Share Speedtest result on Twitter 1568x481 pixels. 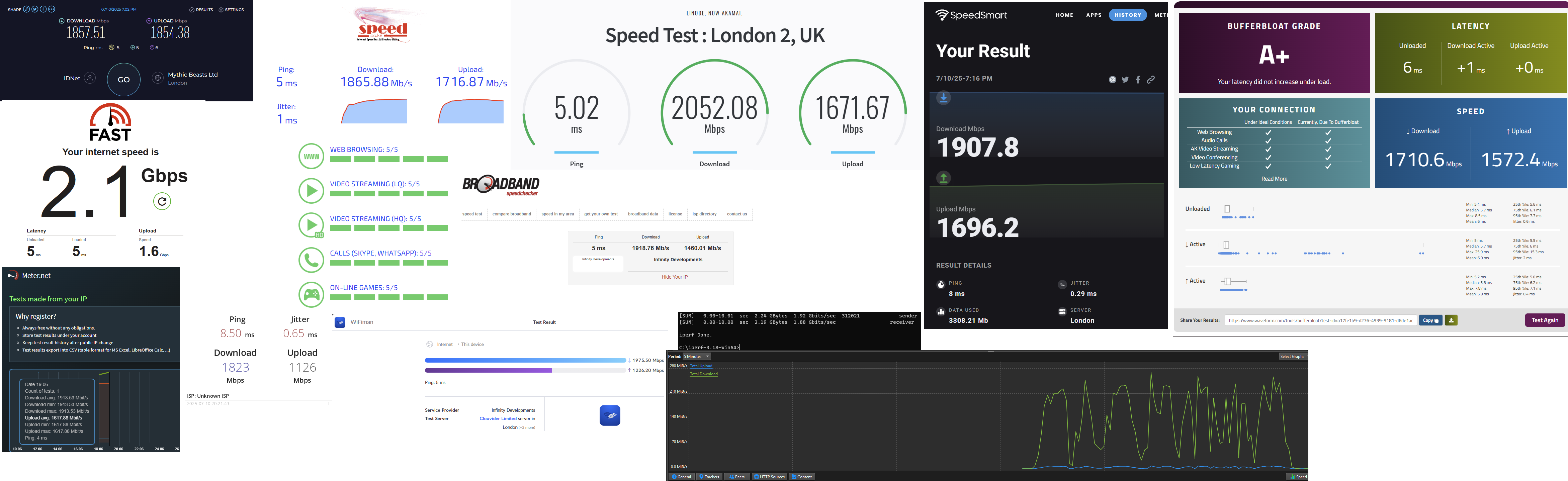click(x=35, y=9)
